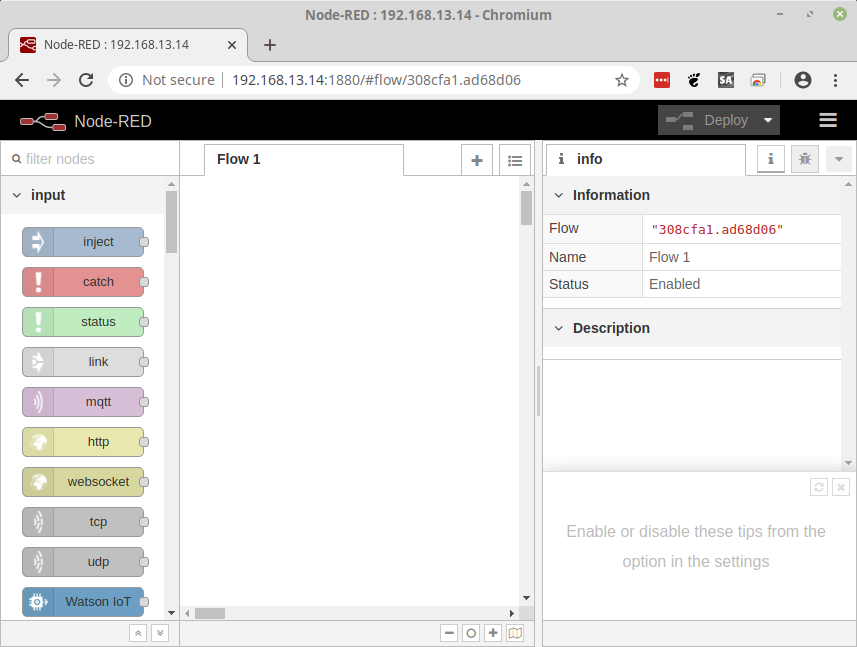Viewport: 857px width, 647px height.
Task: Toggle the canvas navigator map
Action: click(x=515, y=633)
